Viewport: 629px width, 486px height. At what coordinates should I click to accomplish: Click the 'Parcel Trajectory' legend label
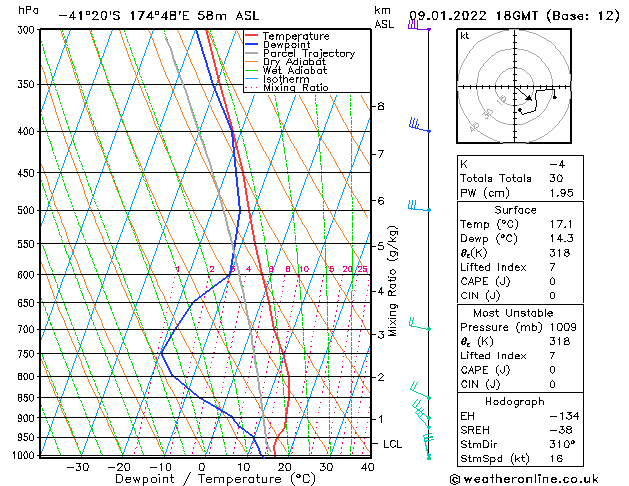click(309, 53)
